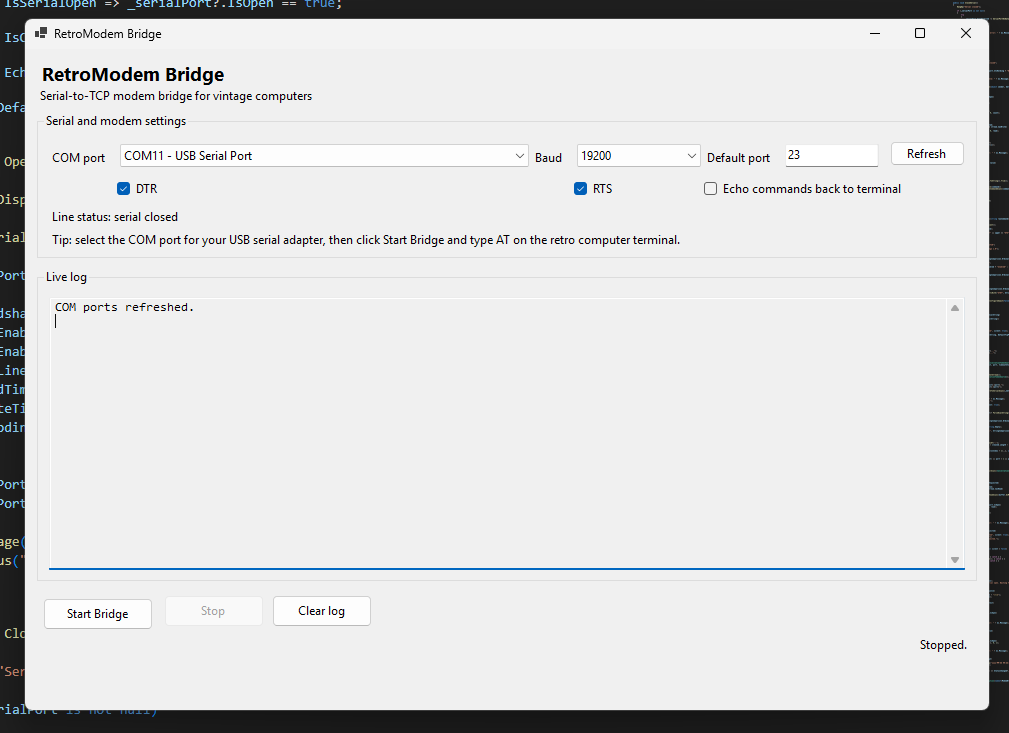Click the 'Stopped.' status text

[943, 645]
